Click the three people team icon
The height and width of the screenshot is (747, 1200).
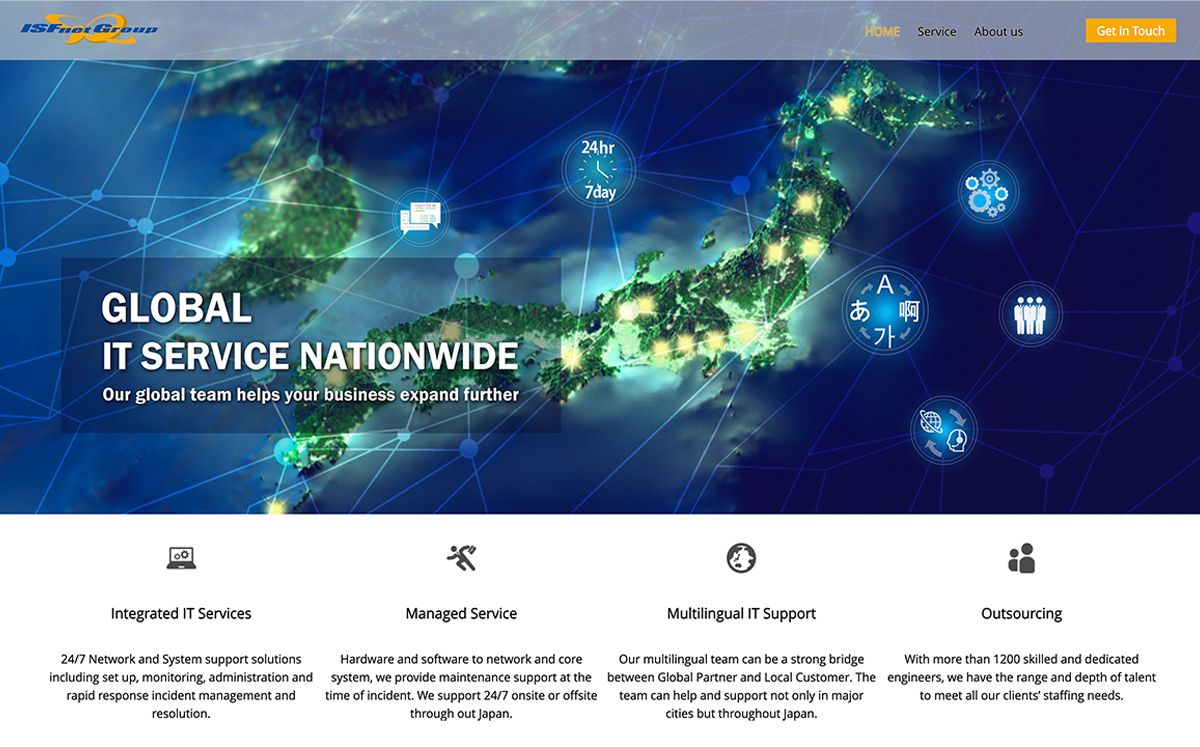(x=1029, y=315)
